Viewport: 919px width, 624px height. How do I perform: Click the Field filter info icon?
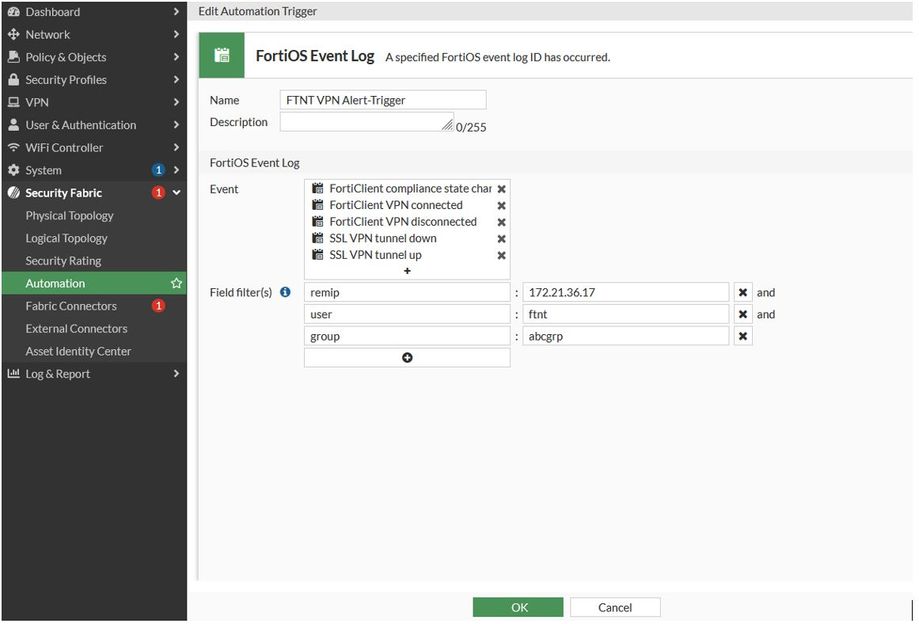click(285, 293)
